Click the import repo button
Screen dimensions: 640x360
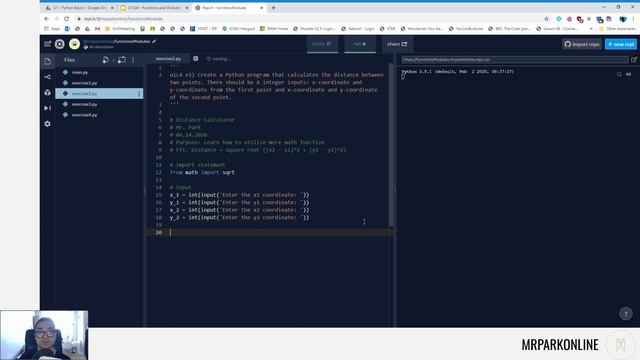point(582,44)
